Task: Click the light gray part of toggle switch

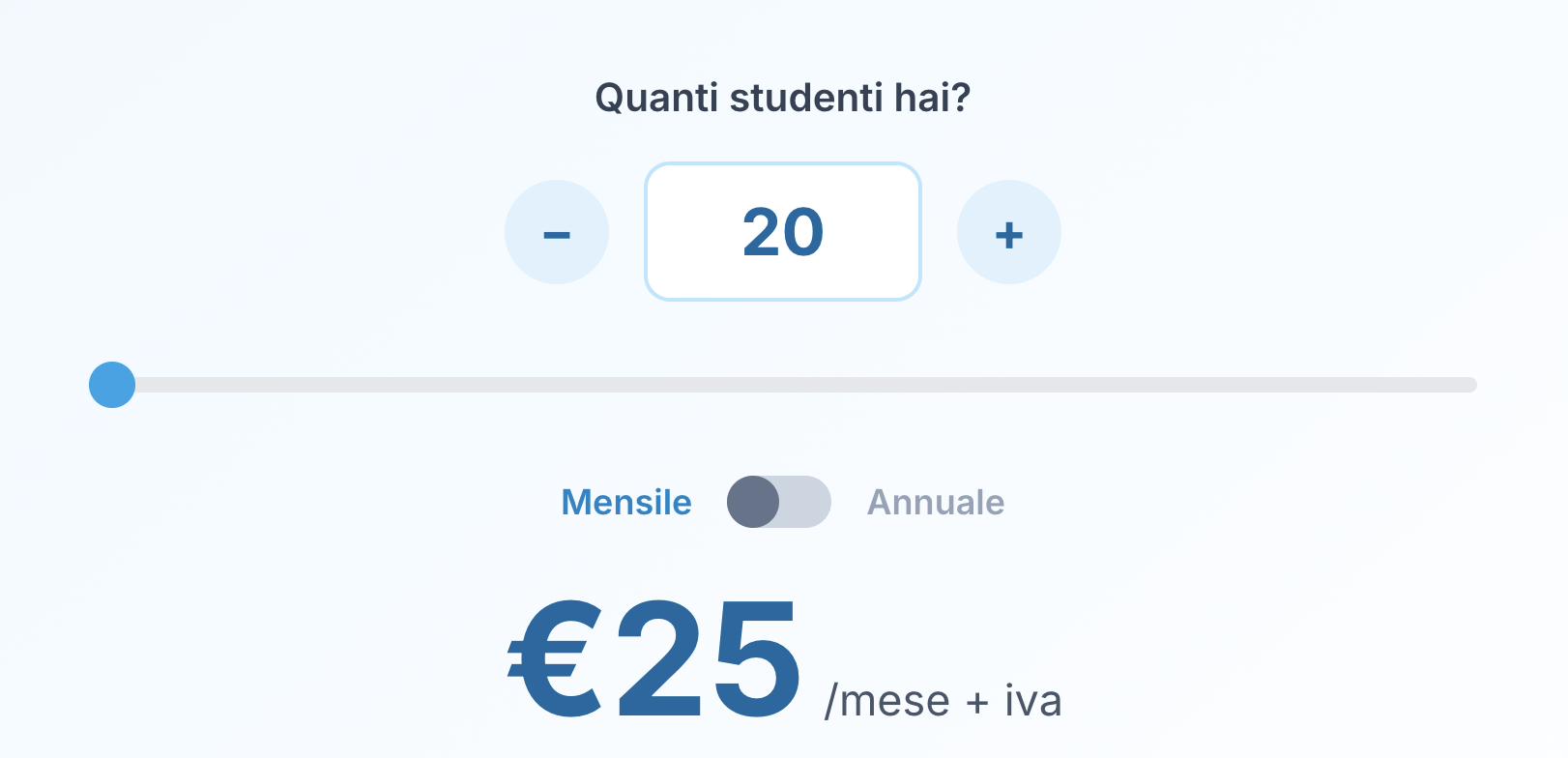Action: tap(807, 502)
